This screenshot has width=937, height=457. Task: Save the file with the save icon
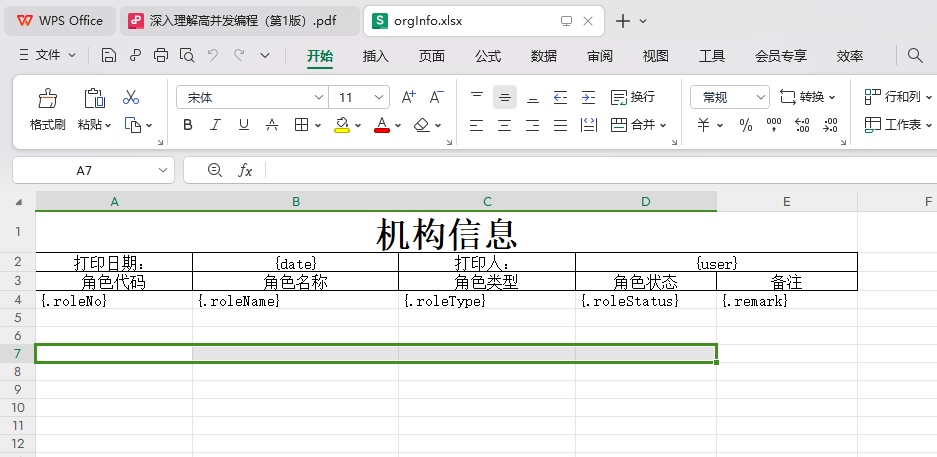pyautogui.click(x=108, y=56)
